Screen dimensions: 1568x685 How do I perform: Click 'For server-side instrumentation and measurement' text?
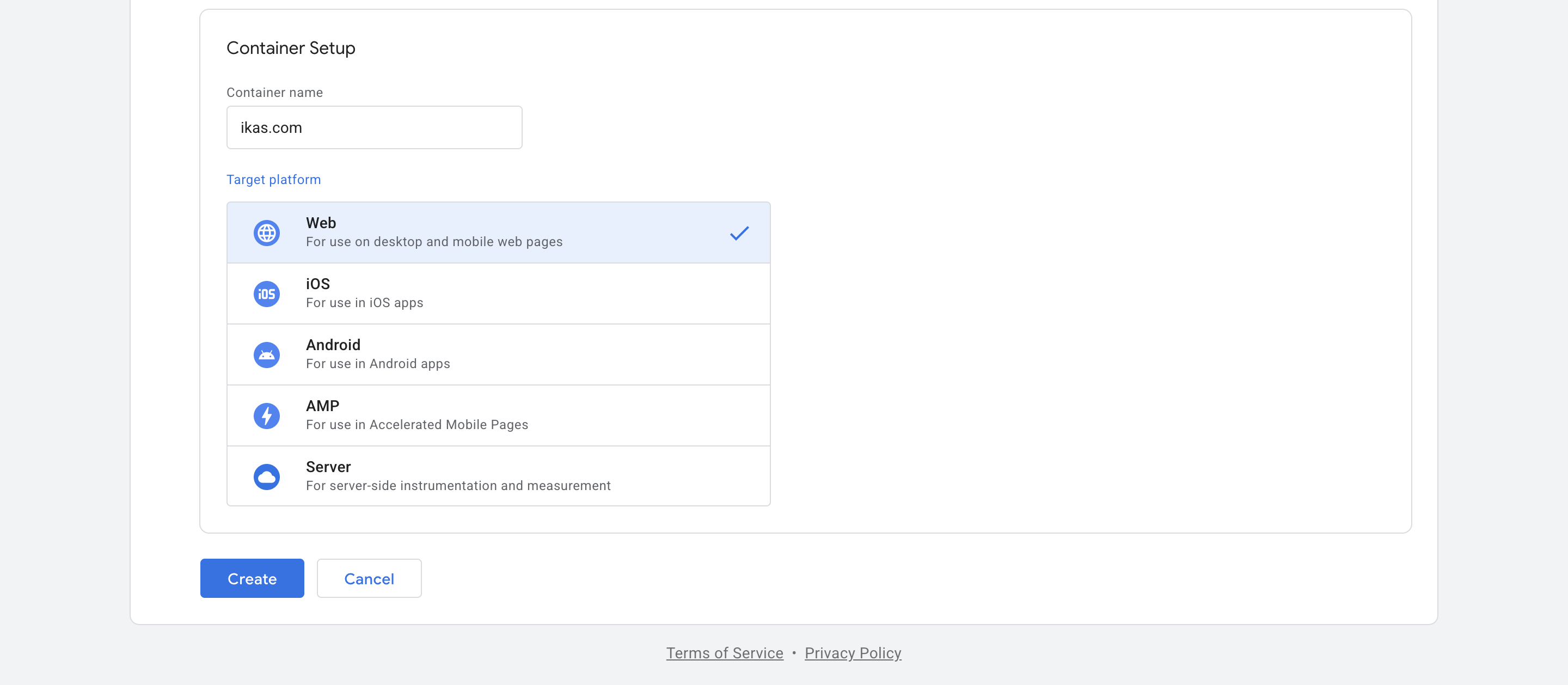click(458, 485)
